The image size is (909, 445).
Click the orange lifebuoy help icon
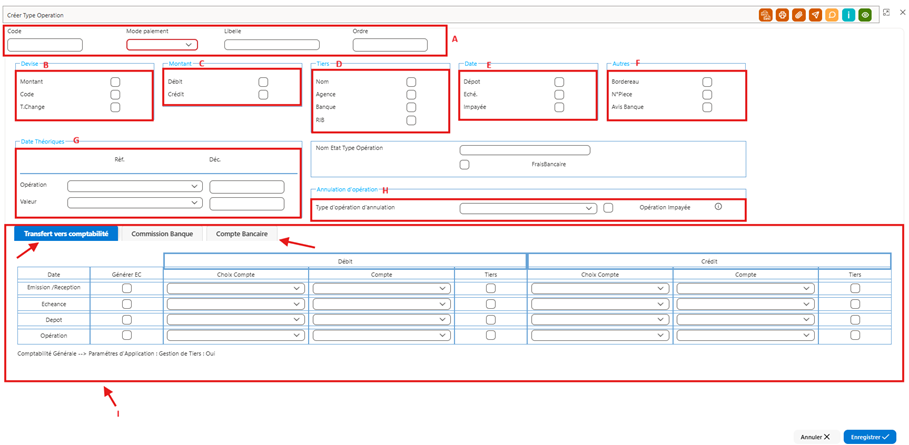pyautogui.click(x=782, y=15)
